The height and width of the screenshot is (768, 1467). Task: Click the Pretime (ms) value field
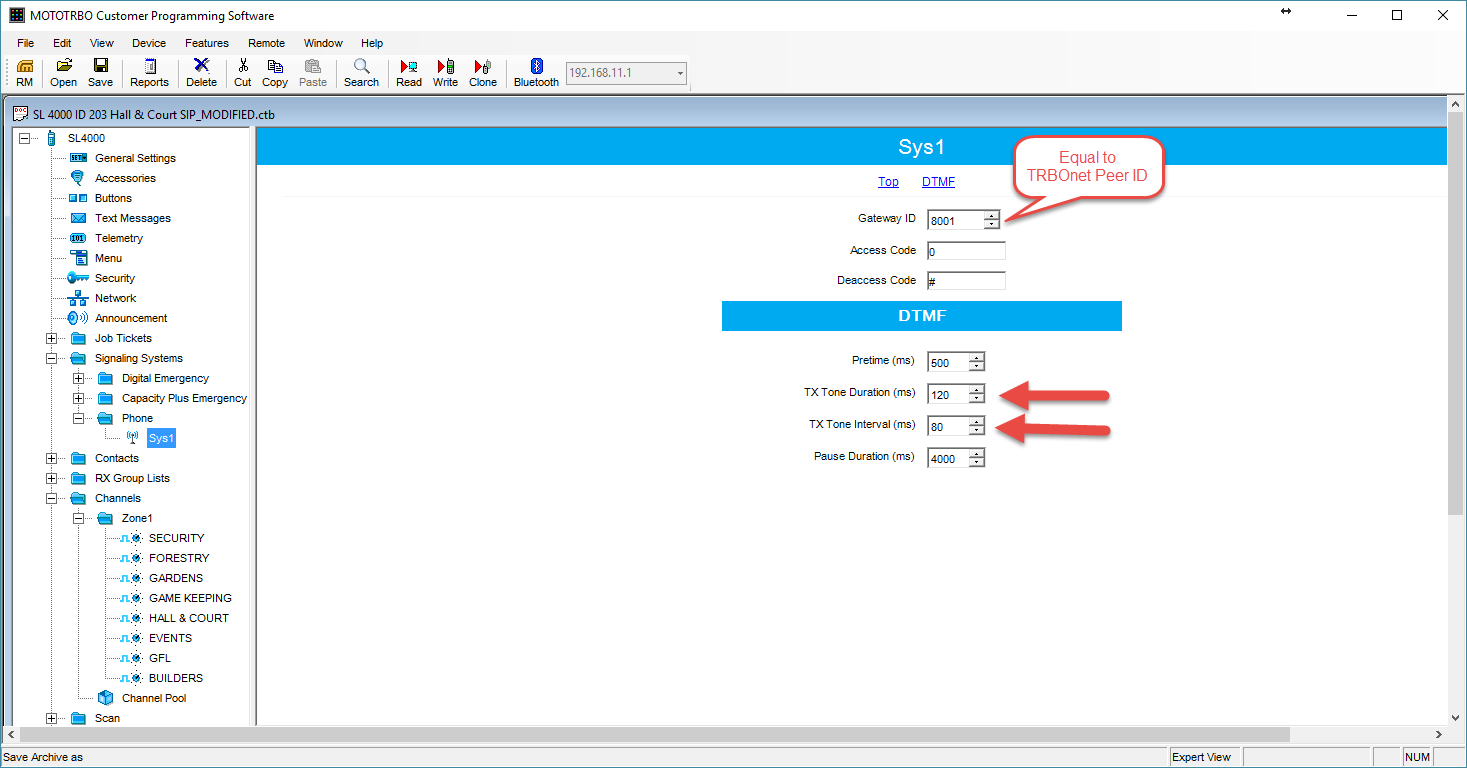pyautogui.click(x=955, y=362)
